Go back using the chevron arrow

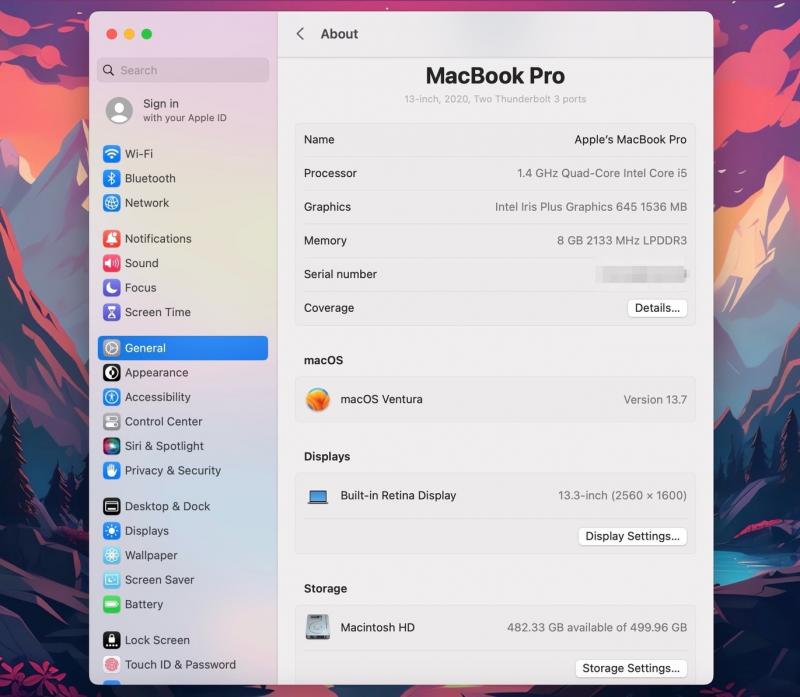click(x=300, y=34)
